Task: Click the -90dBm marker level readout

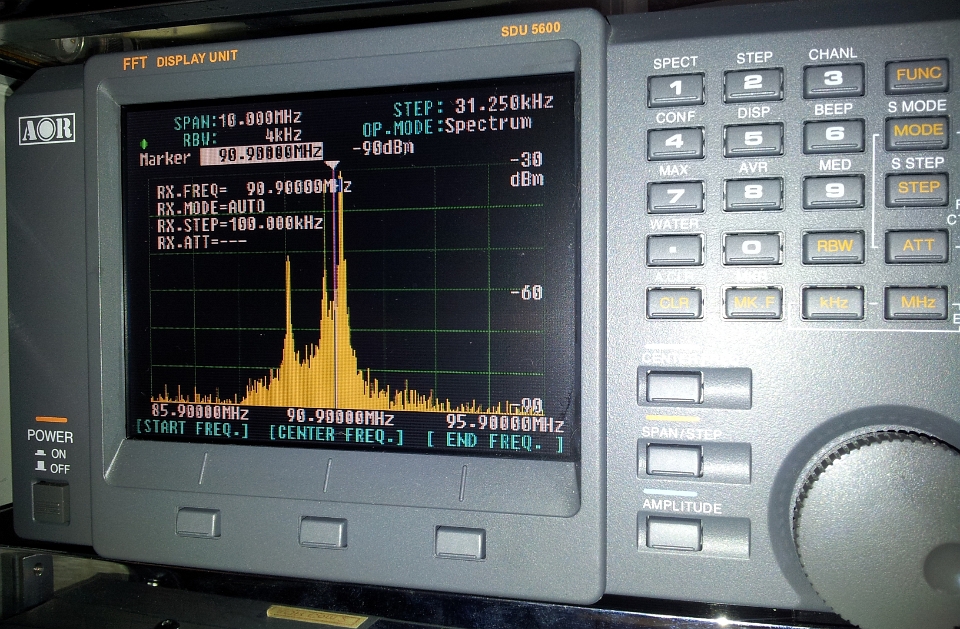Action: (x=383, y=148)
